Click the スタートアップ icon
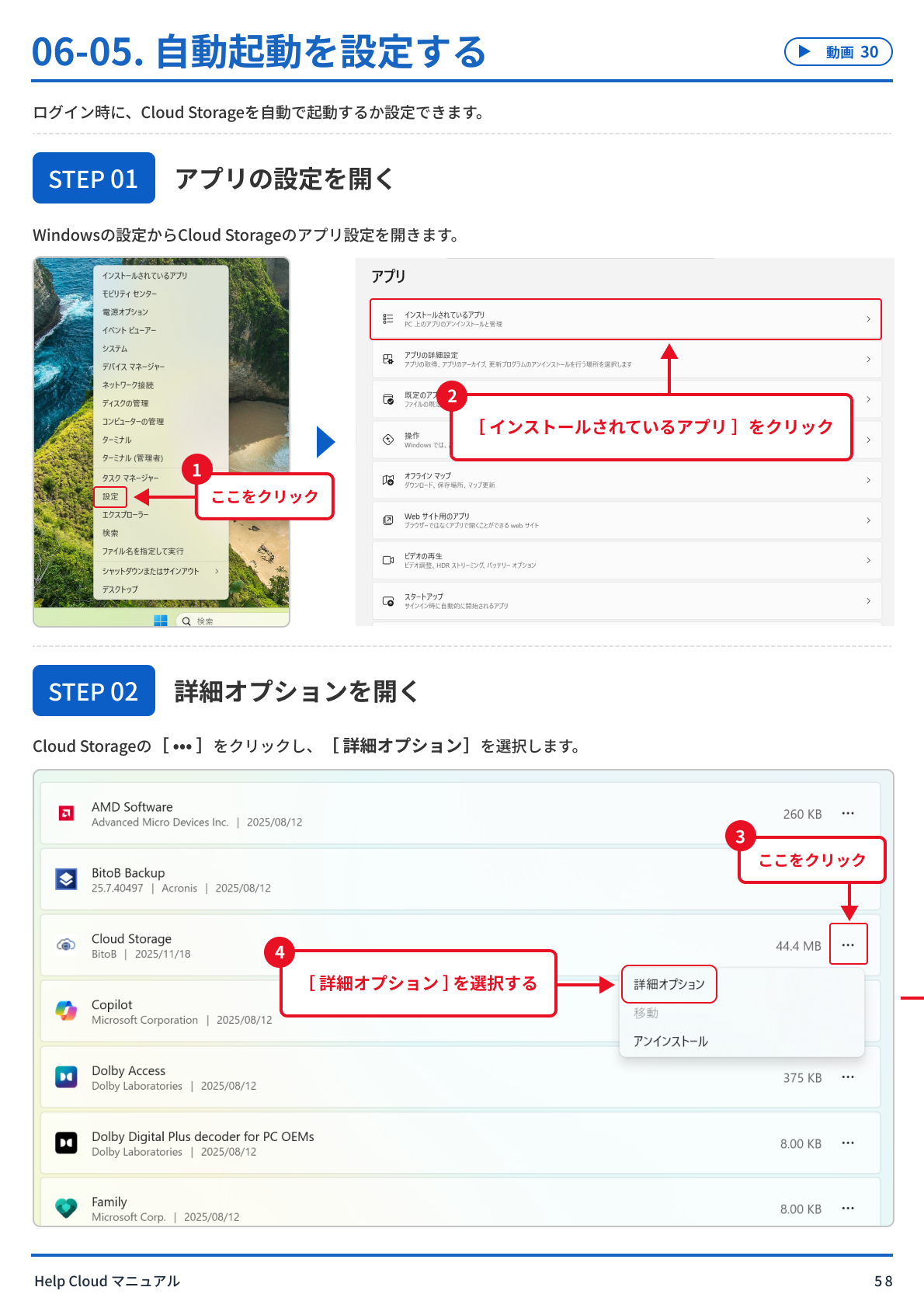Screen dimensions: 924x1308 [387, 600]
